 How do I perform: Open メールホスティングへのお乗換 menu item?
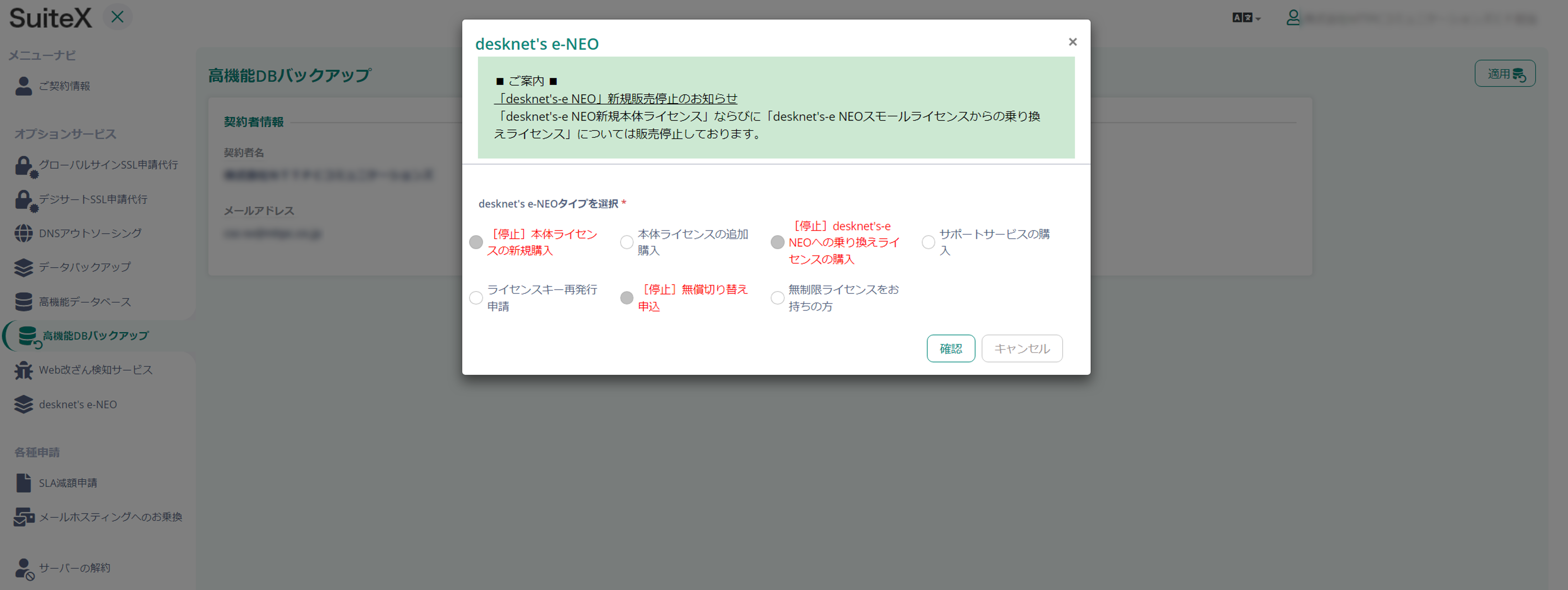[111, 517]
